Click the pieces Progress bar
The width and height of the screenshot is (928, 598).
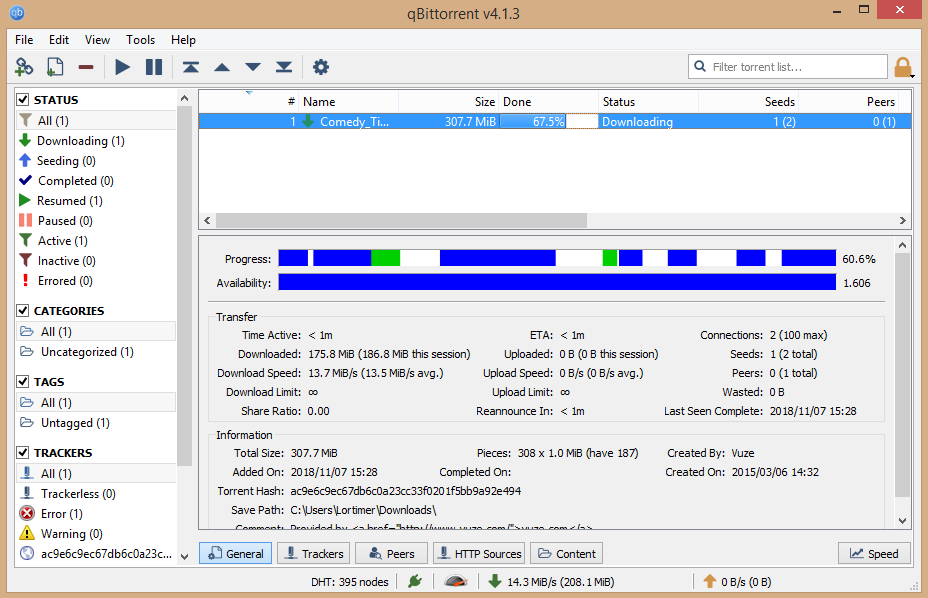pos(557,258)
